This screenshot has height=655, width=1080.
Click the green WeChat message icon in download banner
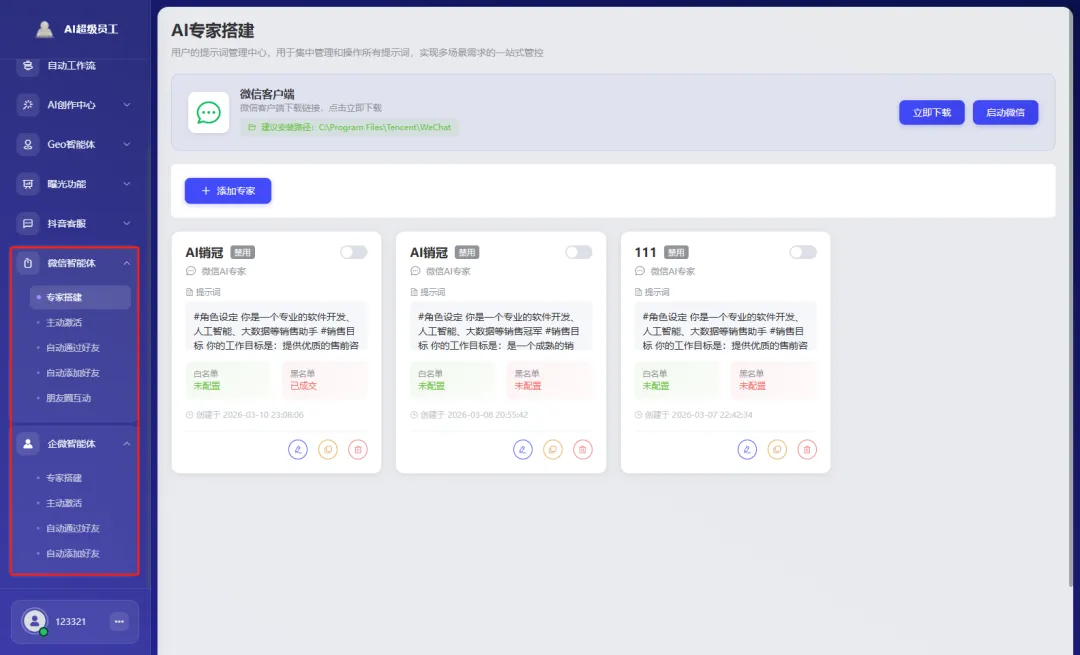coord(208,112)
